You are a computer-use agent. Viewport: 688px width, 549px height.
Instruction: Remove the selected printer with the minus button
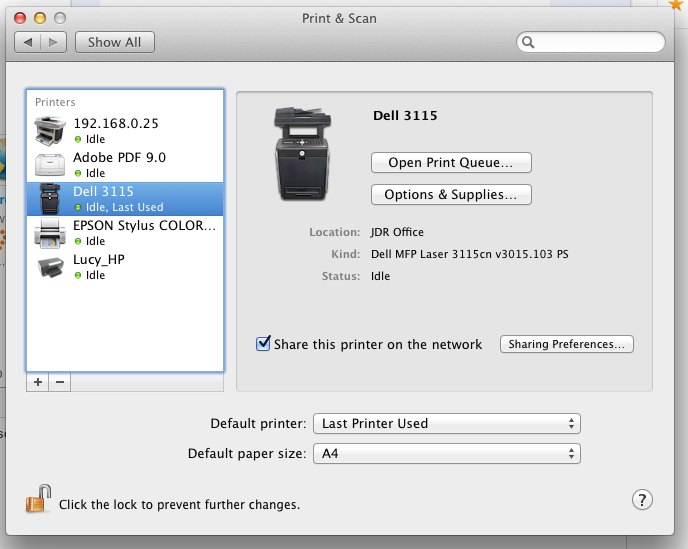[x=60, y=382]
